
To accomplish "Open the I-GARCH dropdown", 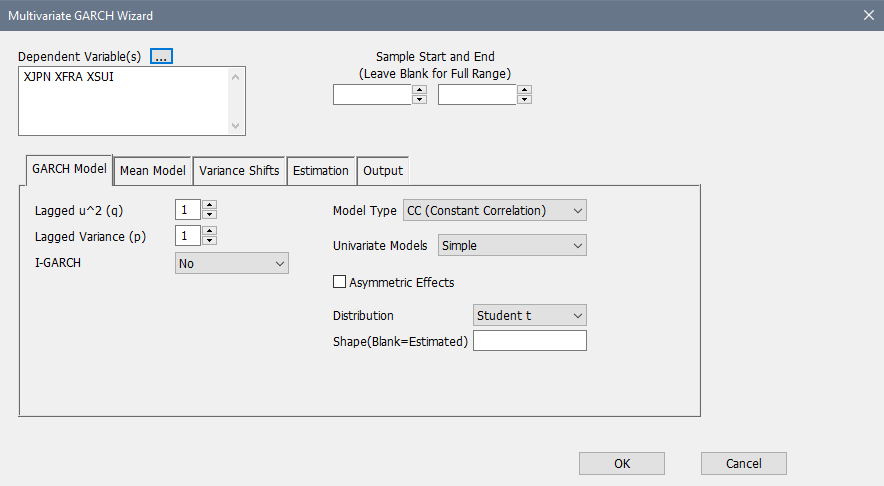I will click(x=232, y=263).
